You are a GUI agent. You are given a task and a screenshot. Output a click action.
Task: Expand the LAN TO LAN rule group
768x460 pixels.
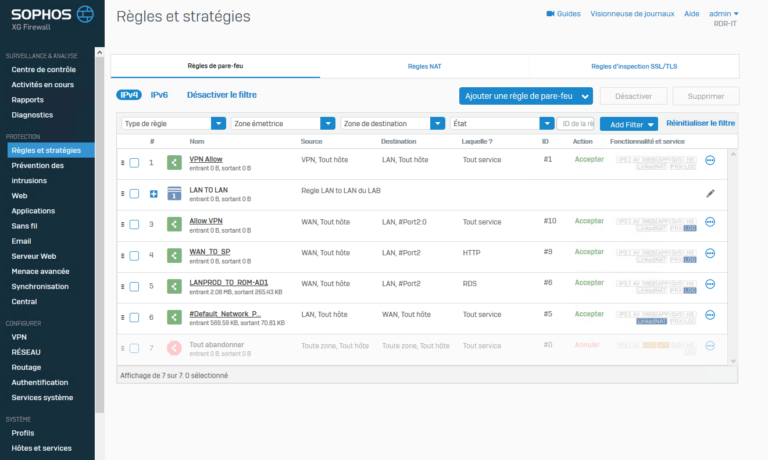pos(154,194)
